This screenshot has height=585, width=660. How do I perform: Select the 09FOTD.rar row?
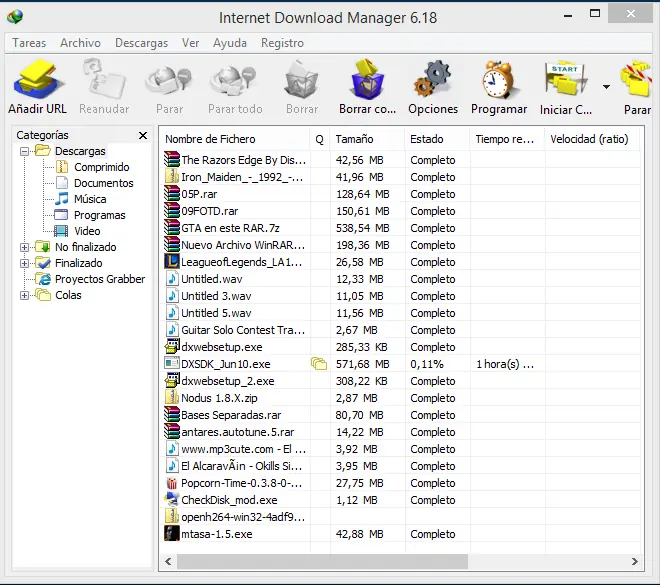402,211
